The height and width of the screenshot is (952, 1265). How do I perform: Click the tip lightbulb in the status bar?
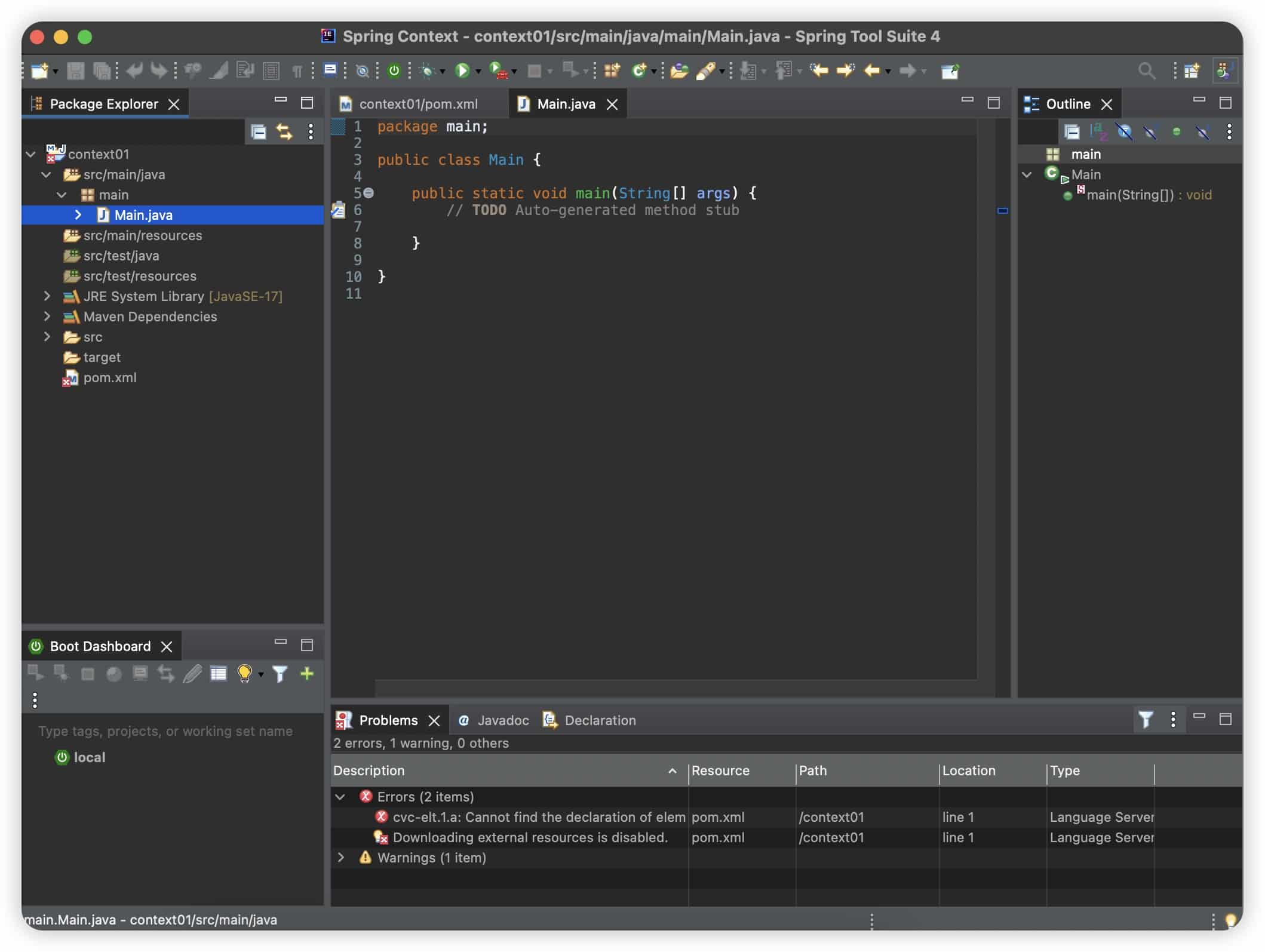pyautogui.click(x=1231, y=920)
